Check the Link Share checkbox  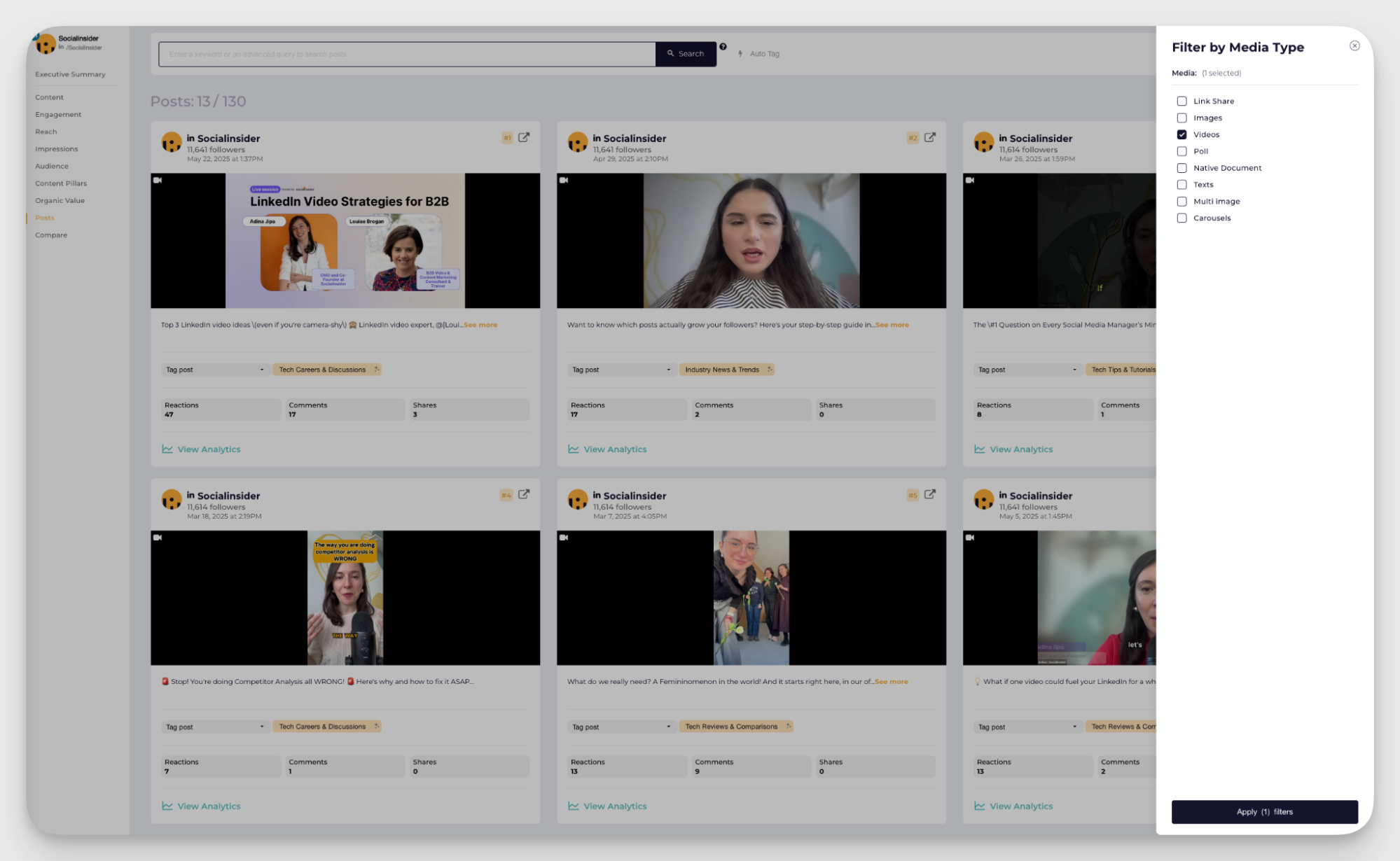click(x=1181, y=101)
